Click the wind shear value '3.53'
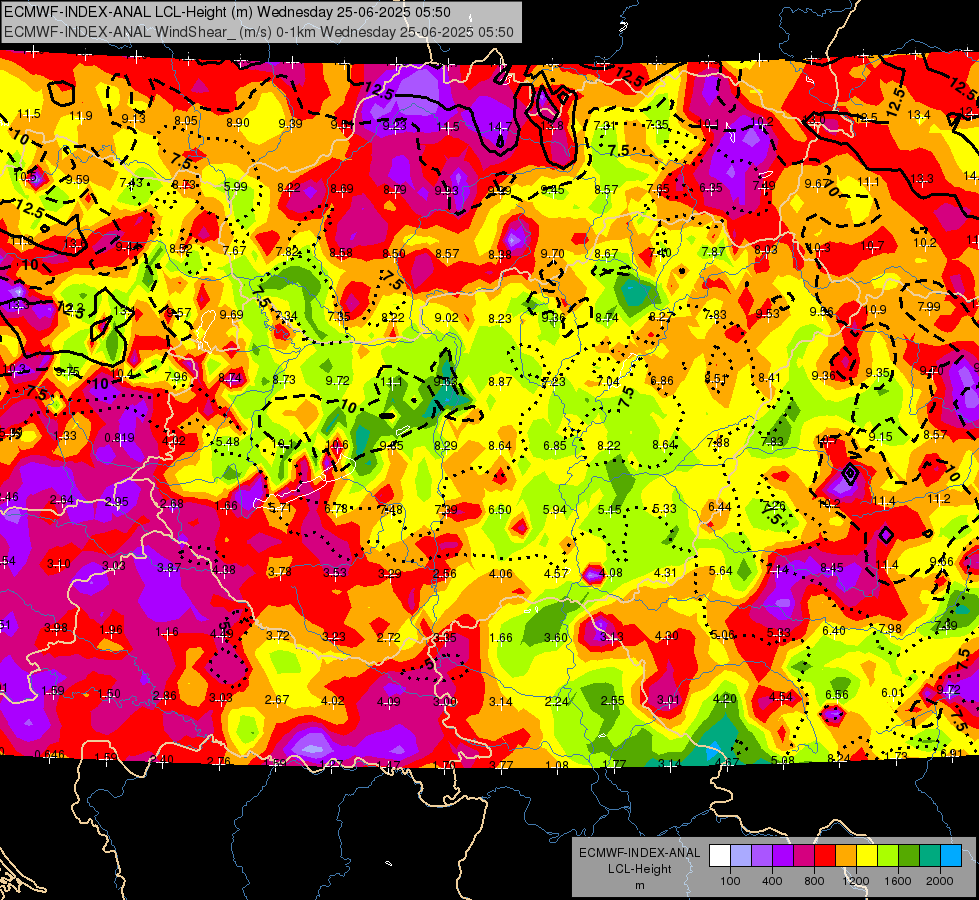979x900 pixels. pyautogui.click(x=335, y=573)
